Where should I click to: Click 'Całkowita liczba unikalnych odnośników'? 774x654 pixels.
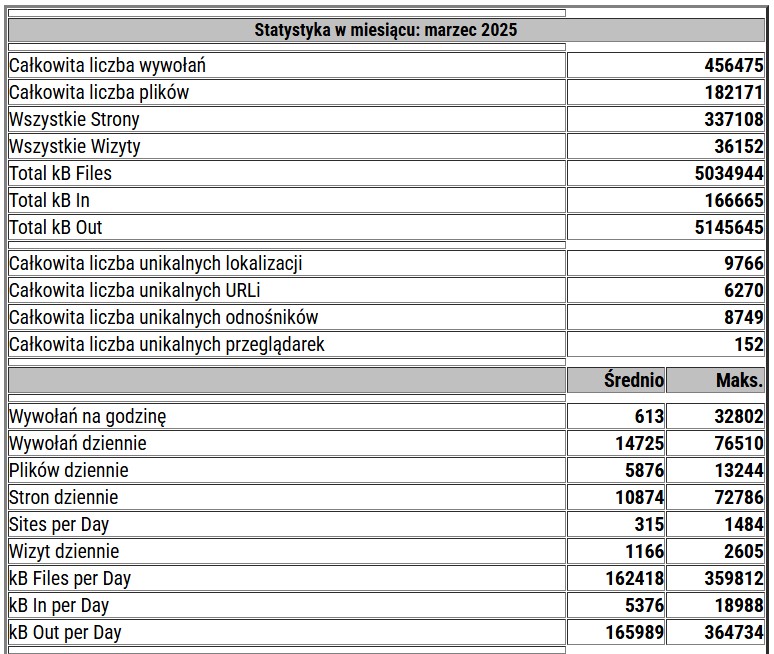point(163,317)
